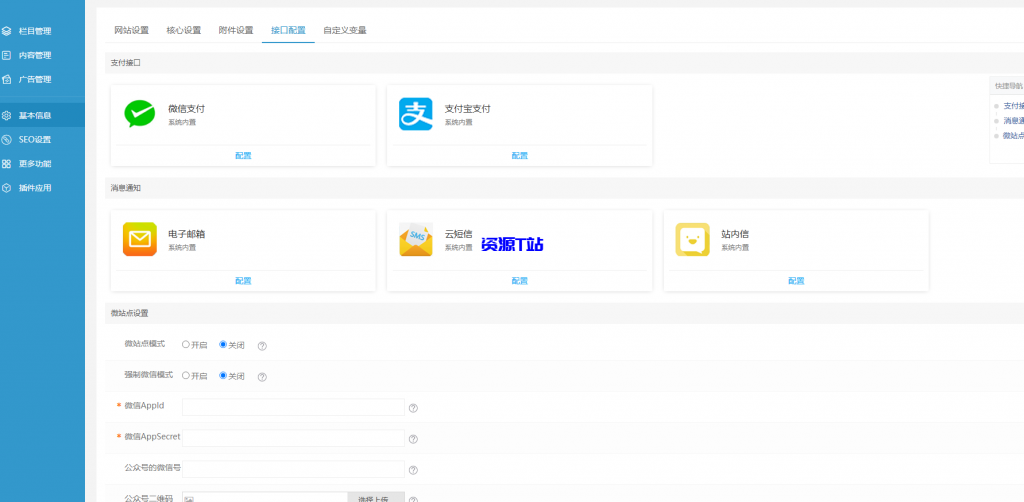Click the SEO设置 sidebar icon
Viewport: 1024px width, 502px height.
(7, 140)
